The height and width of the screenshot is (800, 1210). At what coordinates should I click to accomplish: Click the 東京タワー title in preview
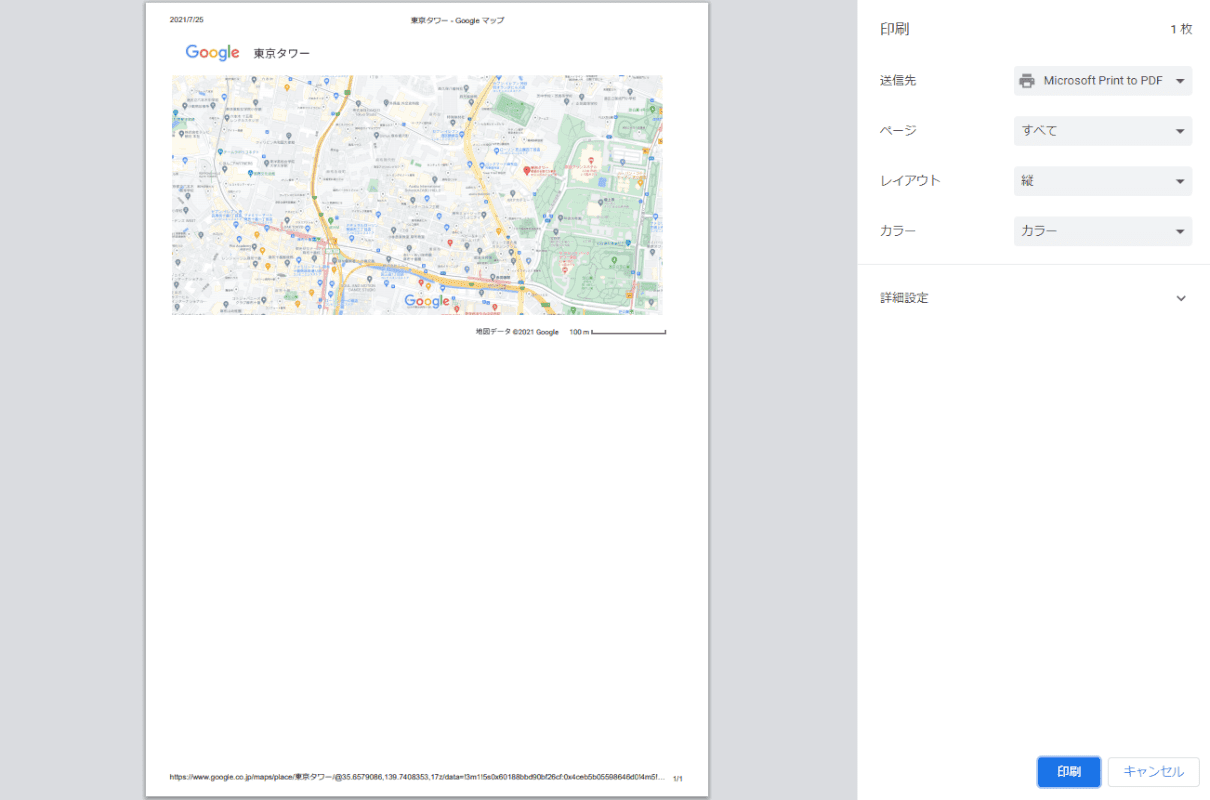tap(281, 54)
